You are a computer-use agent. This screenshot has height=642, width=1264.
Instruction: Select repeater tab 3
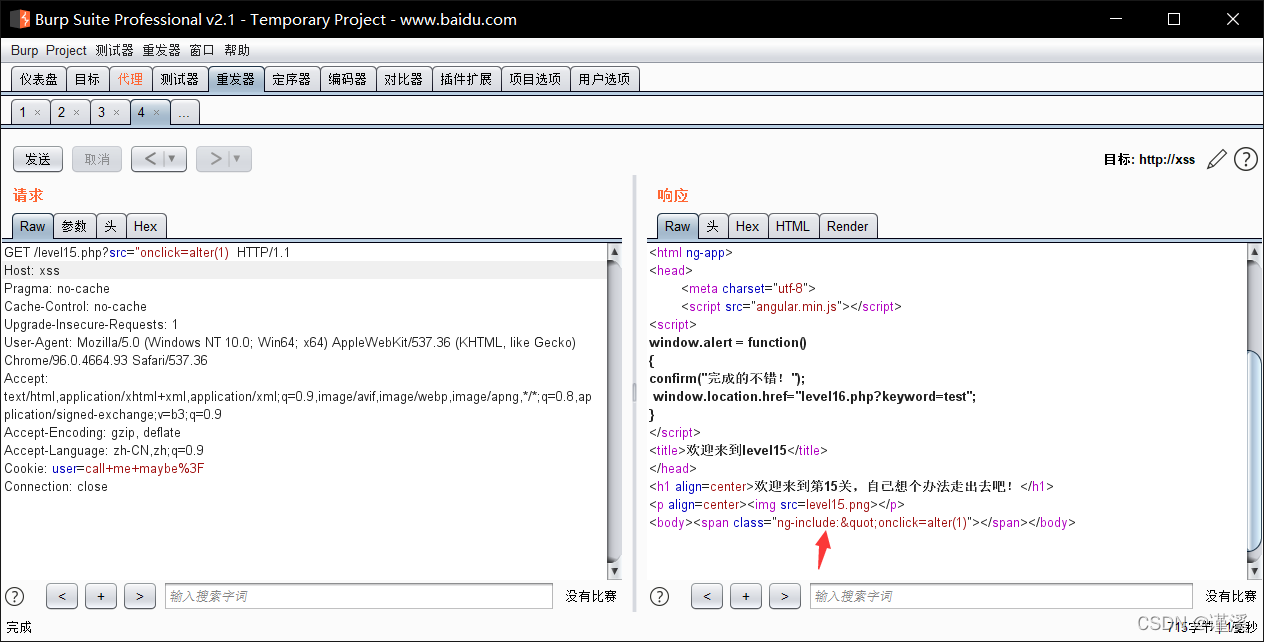tap(101, 113)
